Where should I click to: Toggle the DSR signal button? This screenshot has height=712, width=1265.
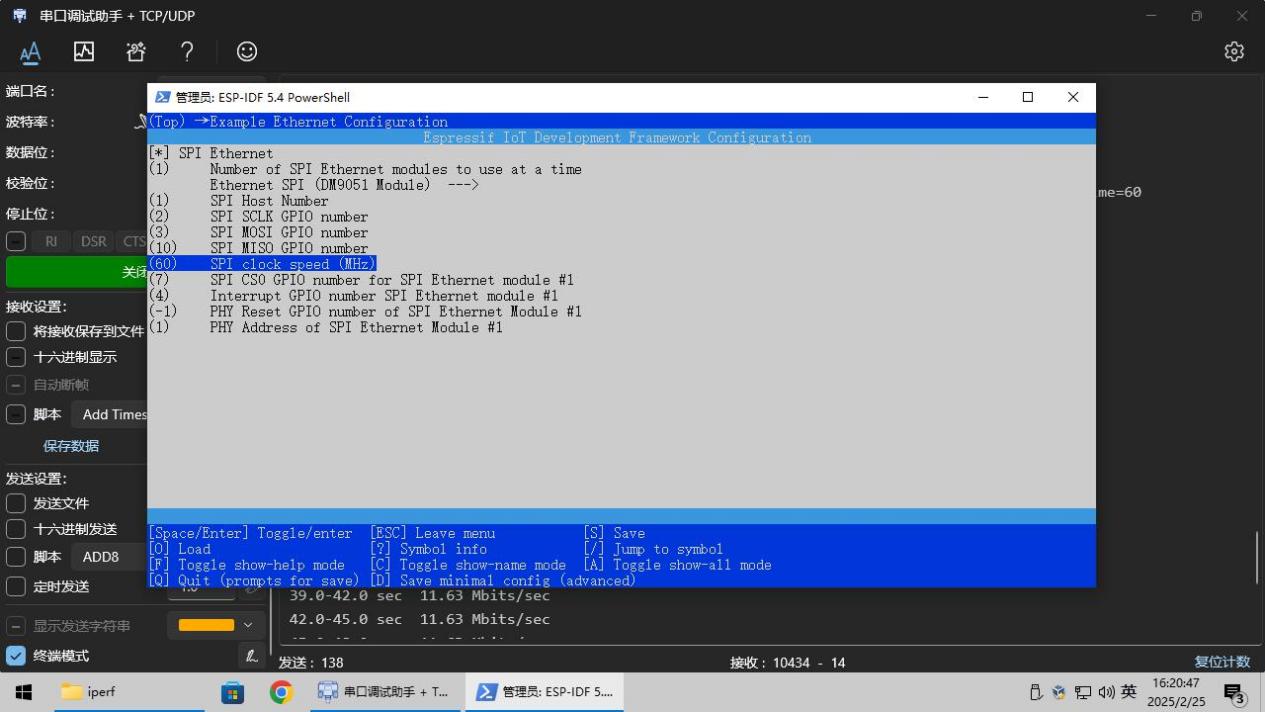93,241
